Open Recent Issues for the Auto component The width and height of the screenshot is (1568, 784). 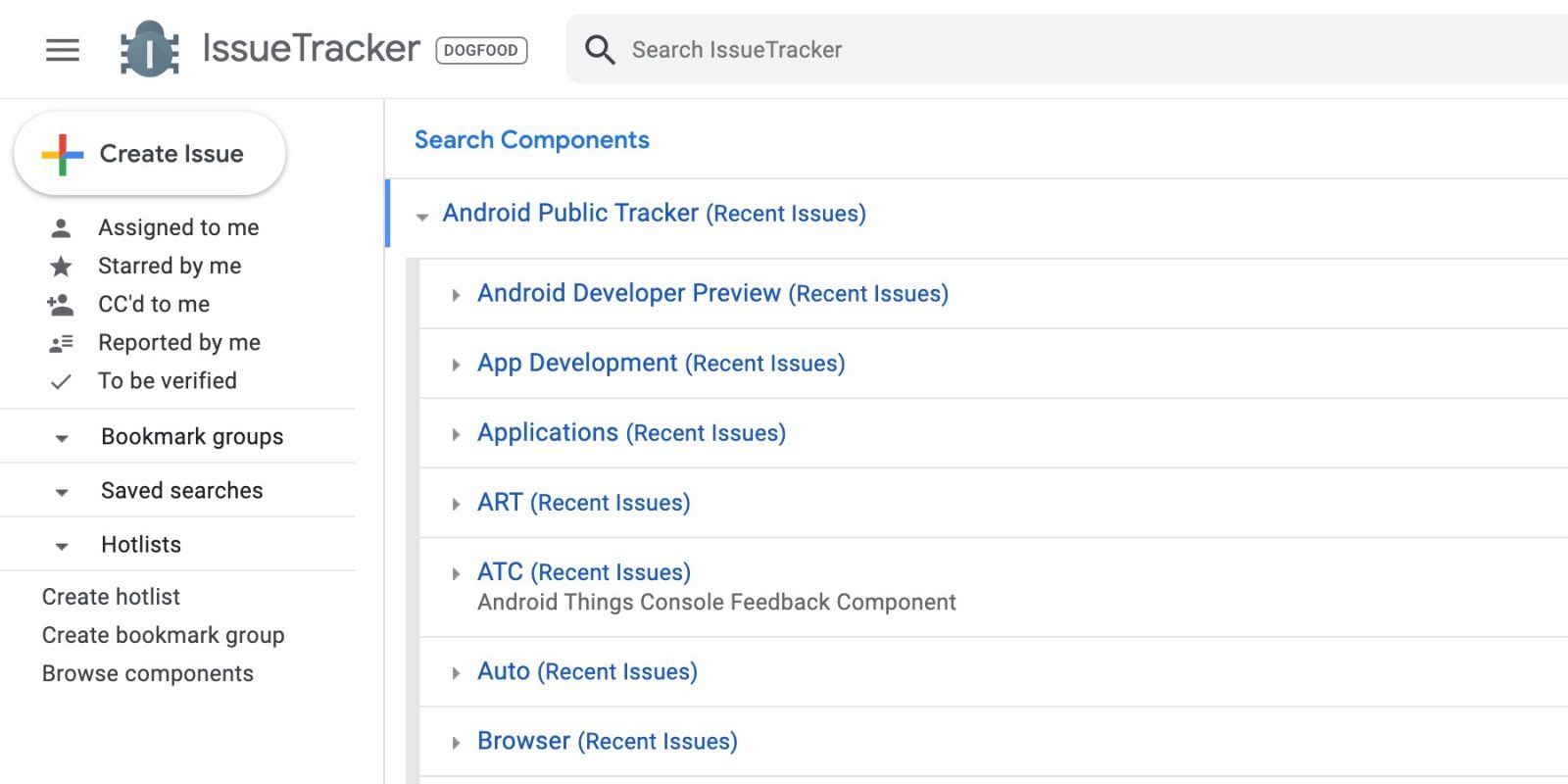click(x=617, y=672)
